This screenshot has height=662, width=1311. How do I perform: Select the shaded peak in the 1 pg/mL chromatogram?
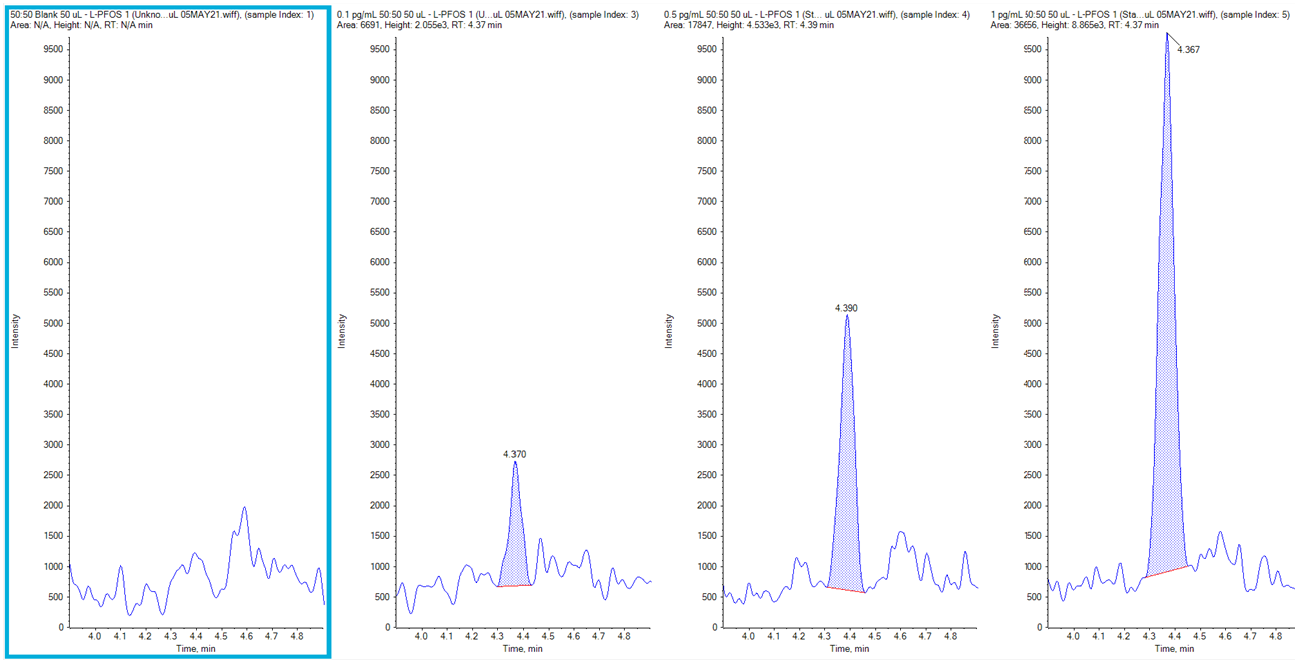1167,400
